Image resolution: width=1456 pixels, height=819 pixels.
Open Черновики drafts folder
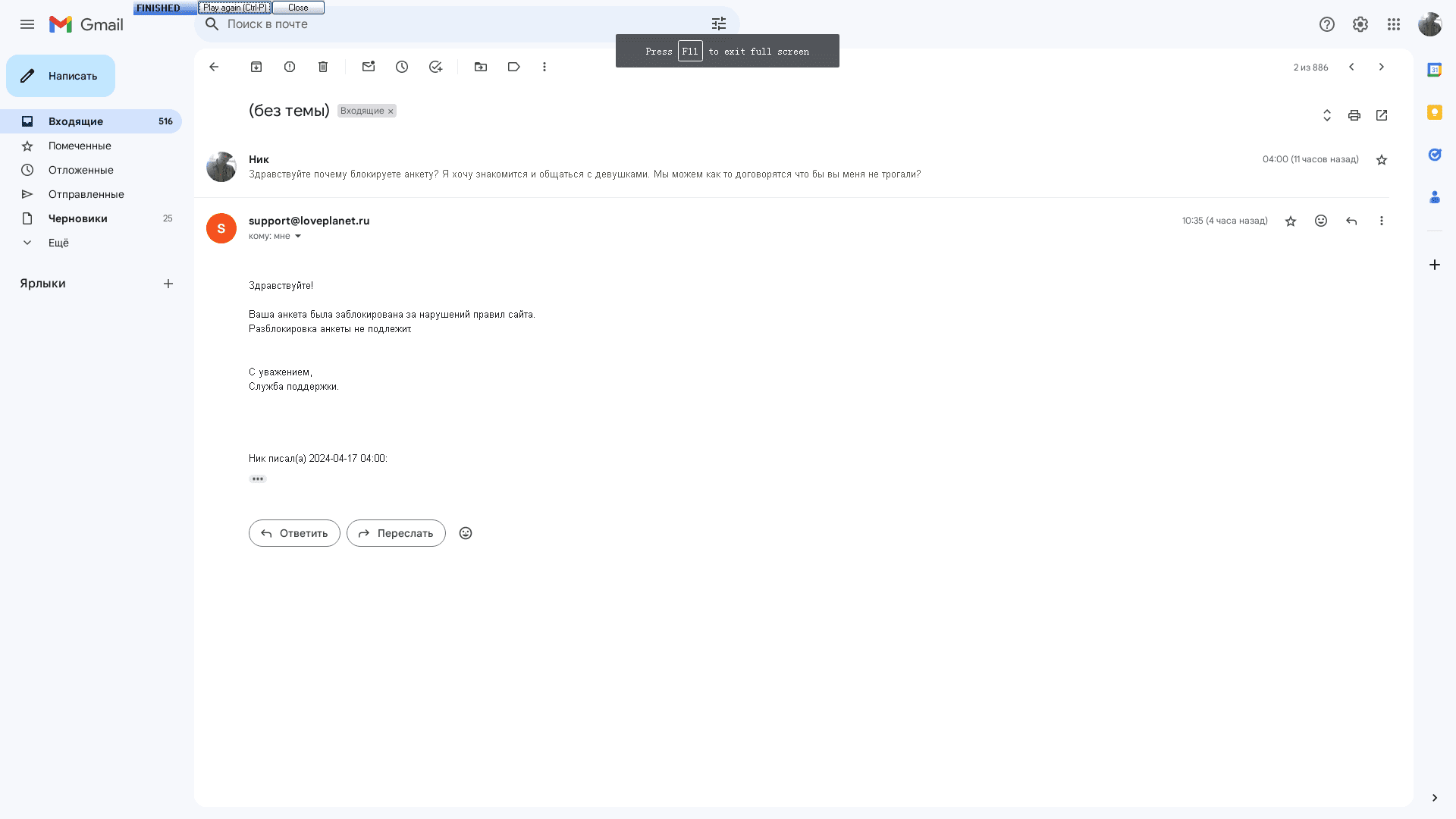pos(77,218)
